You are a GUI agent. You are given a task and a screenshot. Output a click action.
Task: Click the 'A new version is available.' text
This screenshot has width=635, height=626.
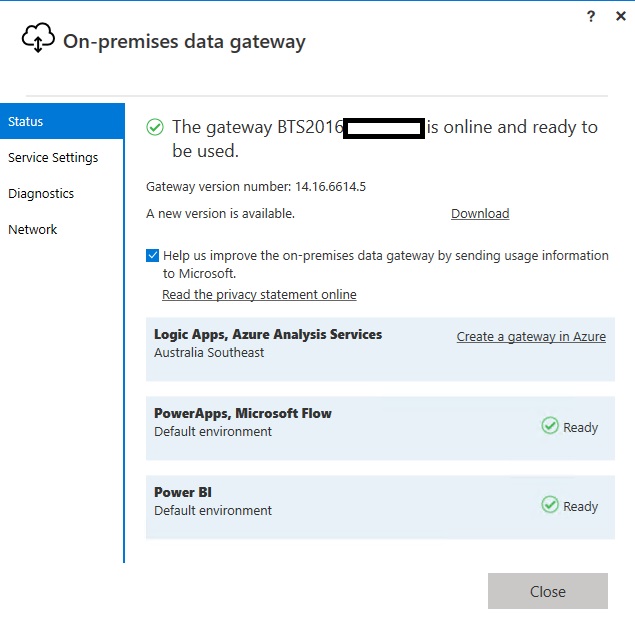(220, 213)
